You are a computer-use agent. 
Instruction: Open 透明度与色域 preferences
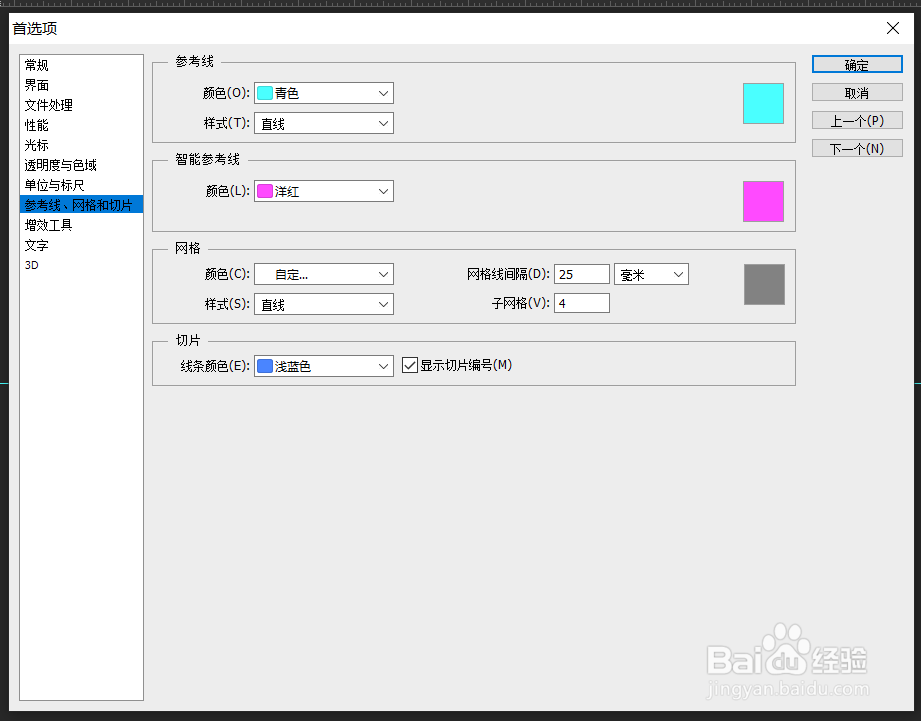click(81, 165)
